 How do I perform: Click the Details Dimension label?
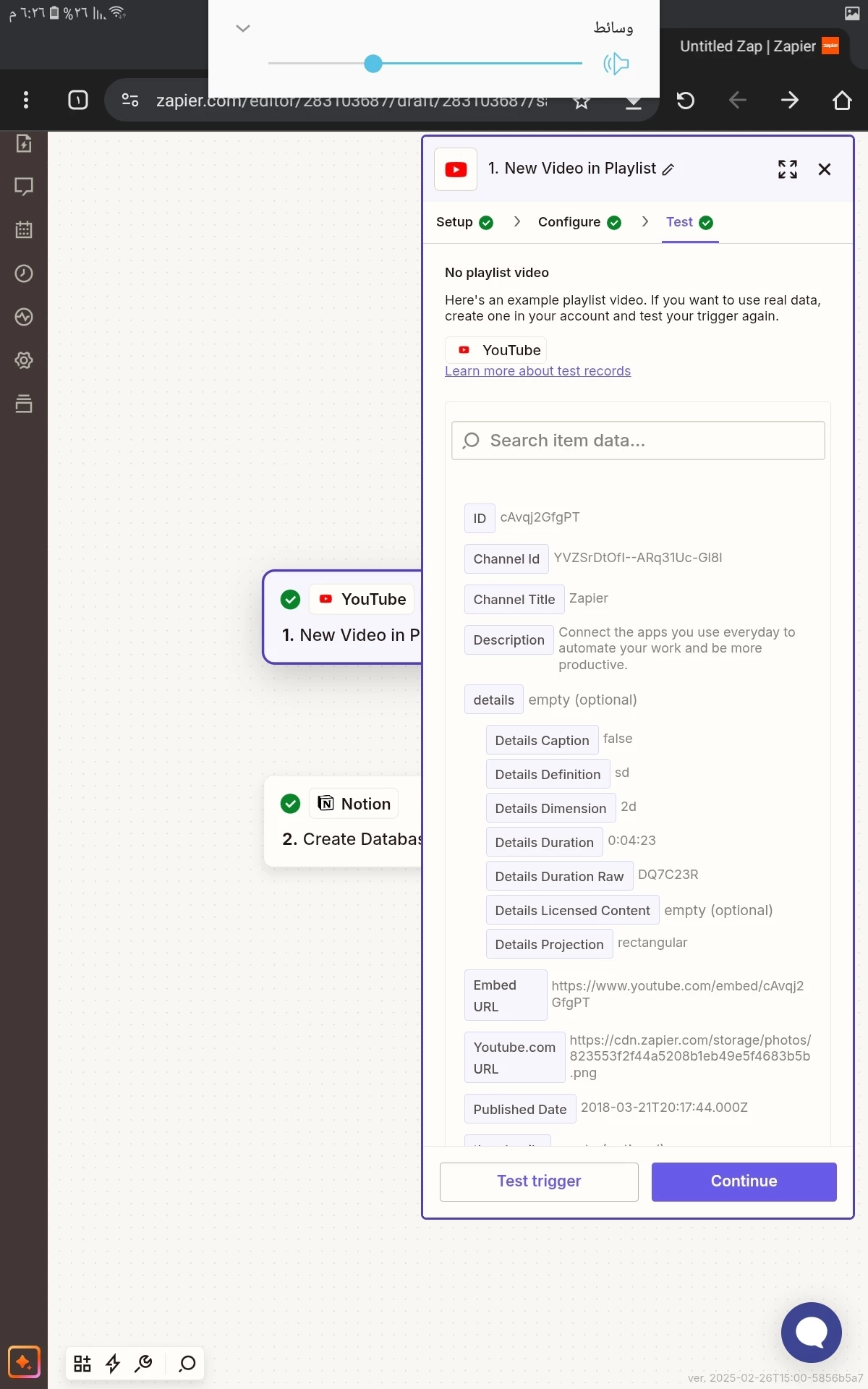click(550, 809)
